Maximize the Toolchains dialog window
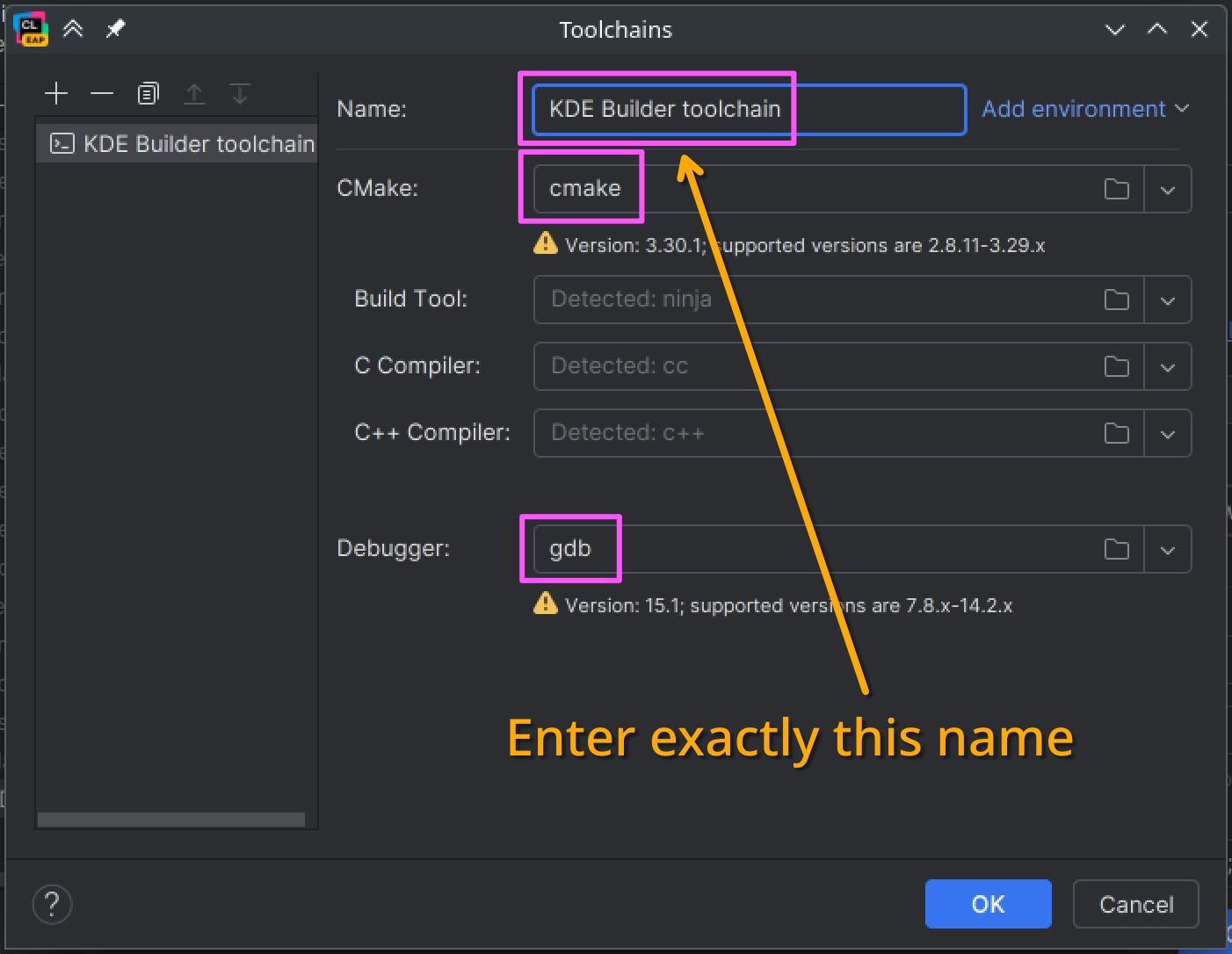Image resolution: width=1232 pixels, height=954 pixels. point(1157,29)
